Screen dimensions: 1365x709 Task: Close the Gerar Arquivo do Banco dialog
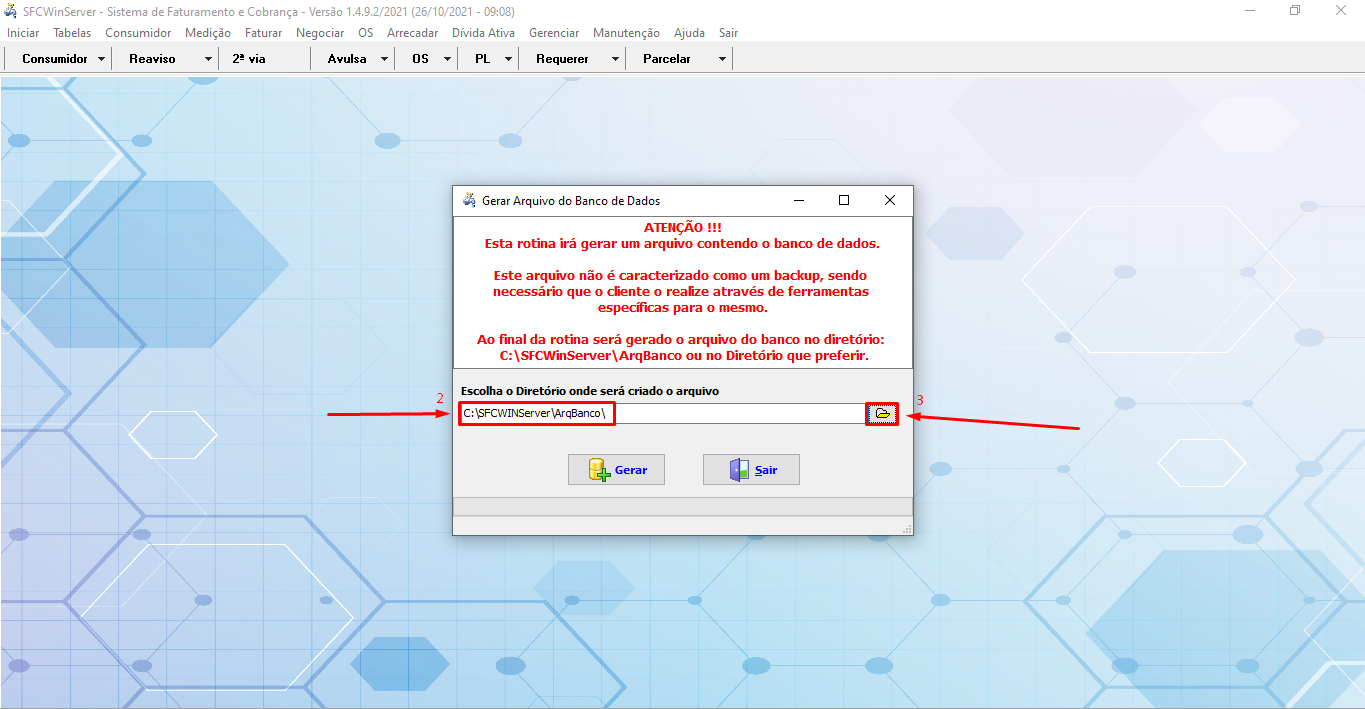[x=889, y=200]
